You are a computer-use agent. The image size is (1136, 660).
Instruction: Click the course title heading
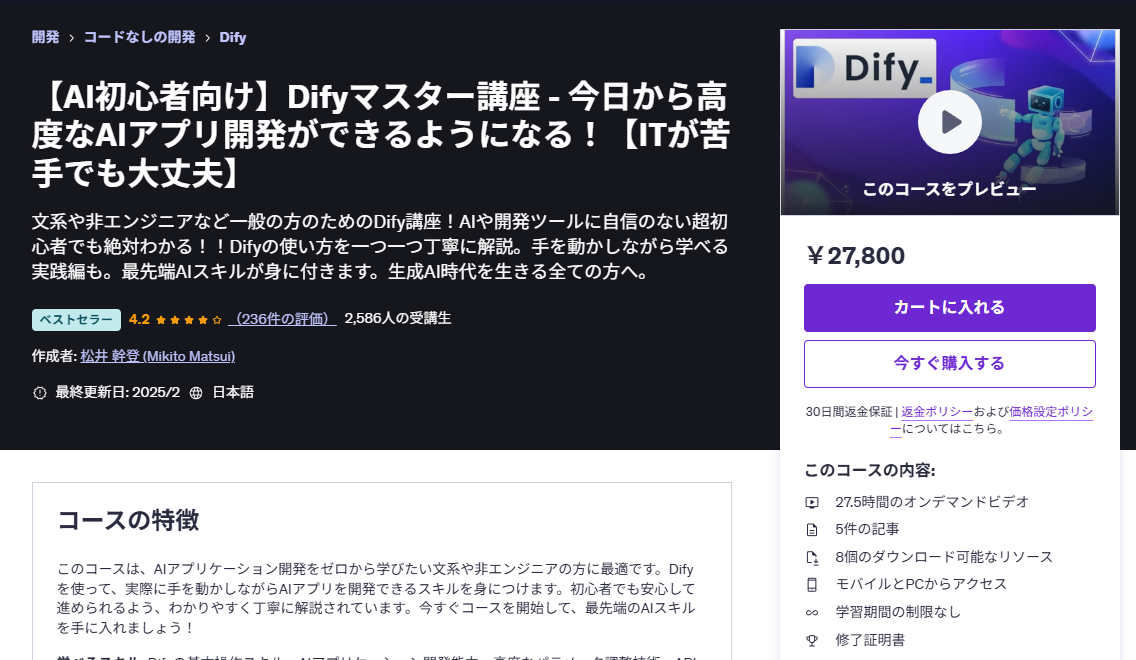pos(381,135)
